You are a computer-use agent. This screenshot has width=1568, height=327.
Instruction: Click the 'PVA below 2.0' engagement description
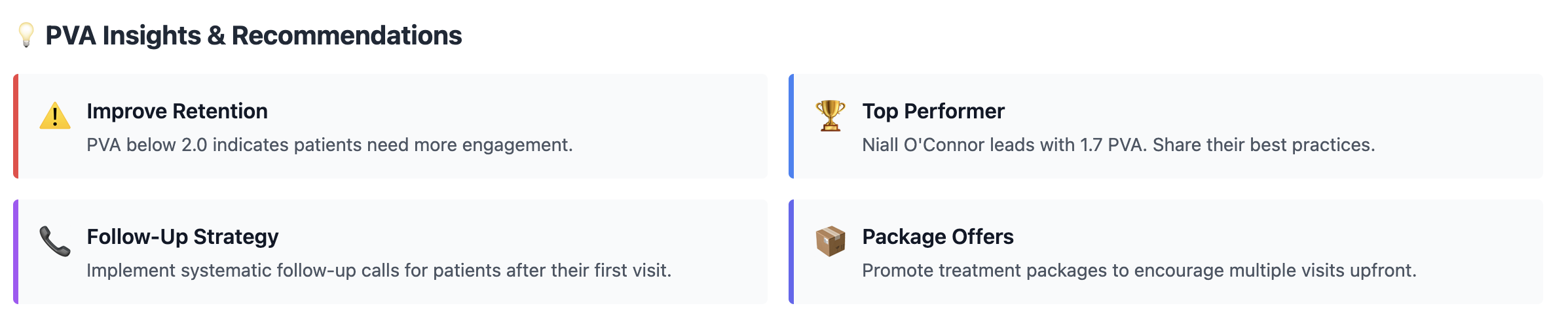click(x=329, y=145)
